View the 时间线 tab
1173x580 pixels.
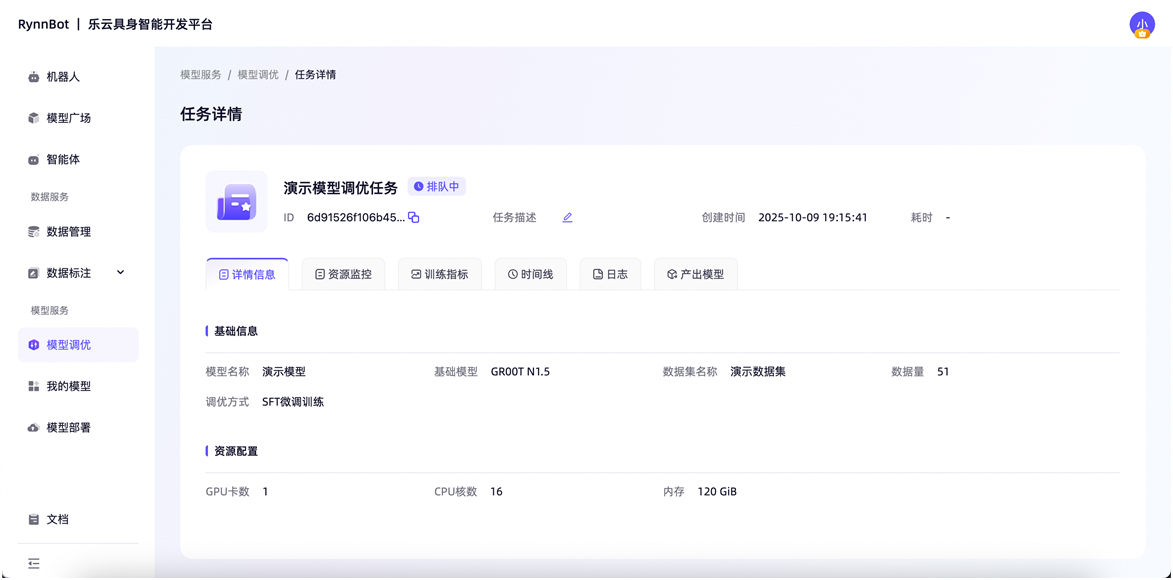pyautogui.click(x=530, y=275)
